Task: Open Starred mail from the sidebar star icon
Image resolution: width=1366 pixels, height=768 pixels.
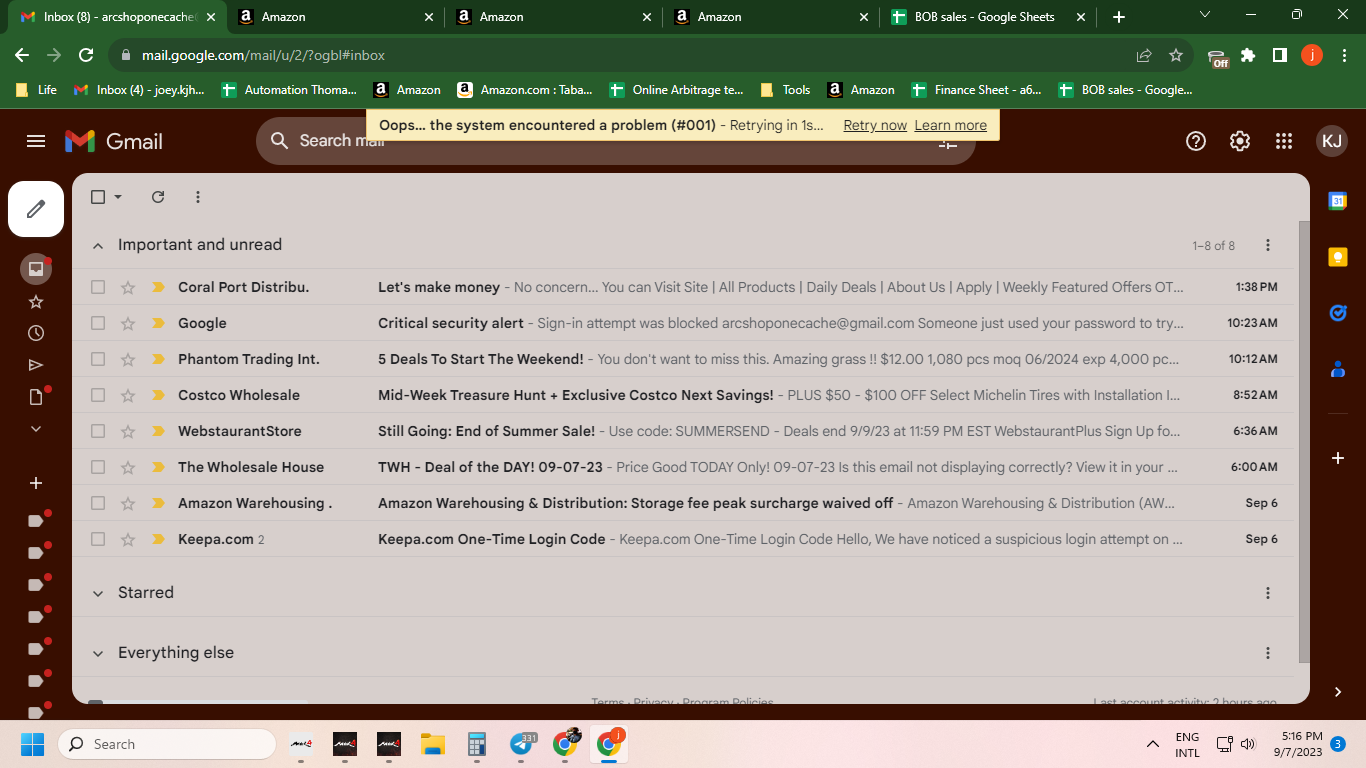Action: [x=36, y=301]
